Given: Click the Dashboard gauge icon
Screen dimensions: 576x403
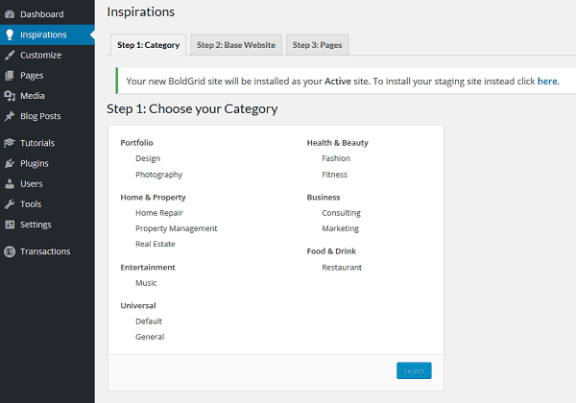Looking at the screenshot, I should coord(10,14).
